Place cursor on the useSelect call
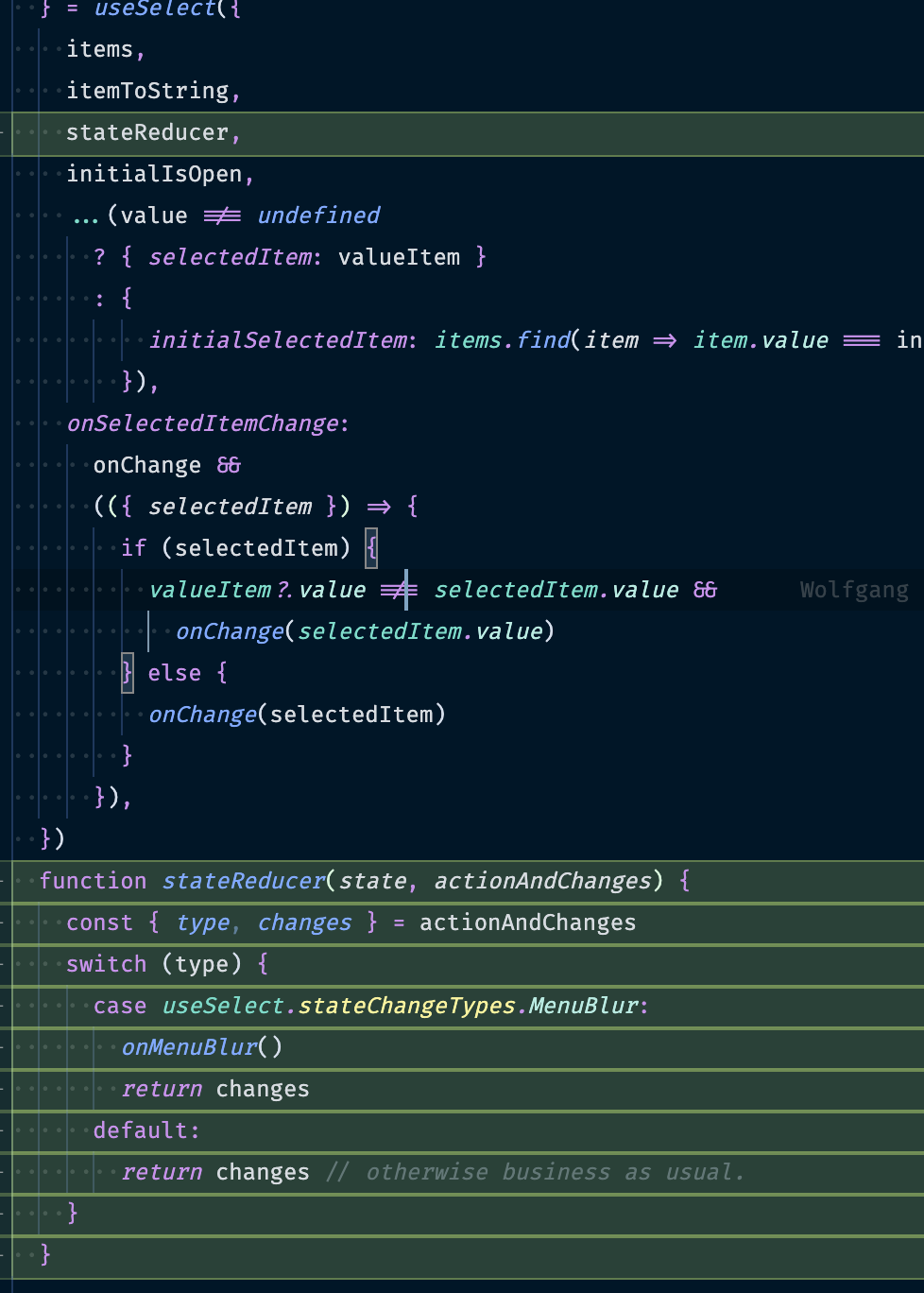924x1293 pixels. click(x=156, y=9)
